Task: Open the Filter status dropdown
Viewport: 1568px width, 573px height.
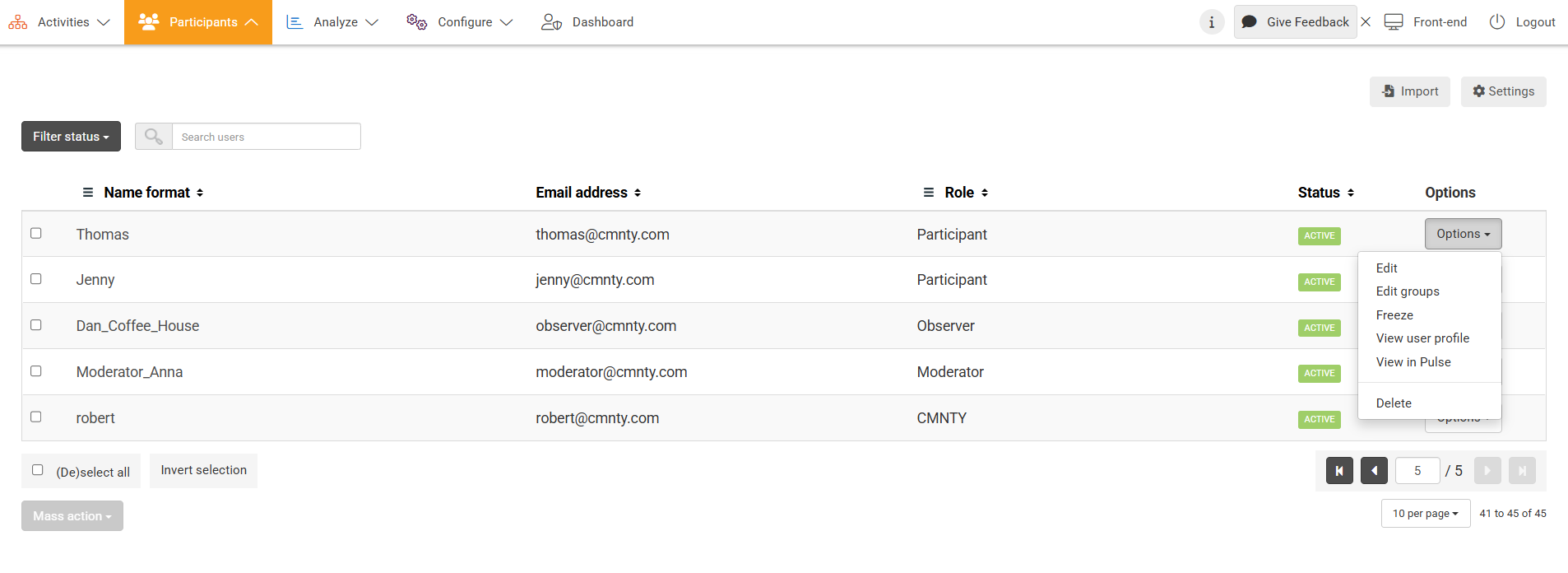Action: (x=71, y=137)
